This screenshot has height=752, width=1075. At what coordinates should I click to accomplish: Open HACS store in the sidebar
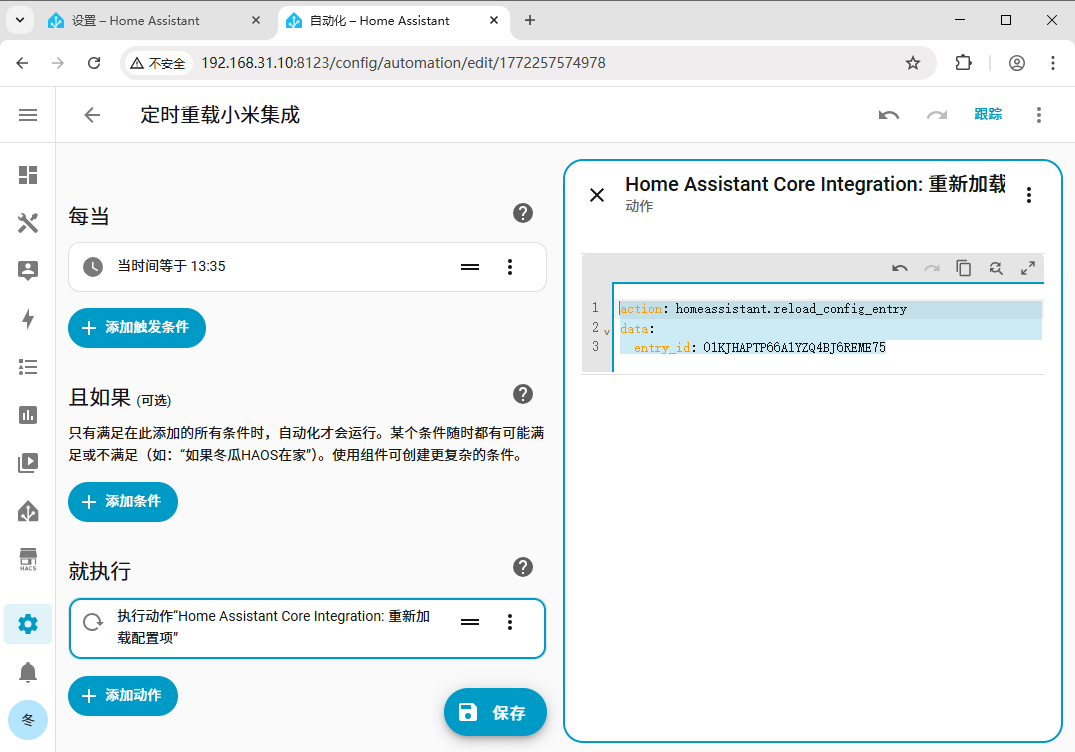click(x=28, y=559)
